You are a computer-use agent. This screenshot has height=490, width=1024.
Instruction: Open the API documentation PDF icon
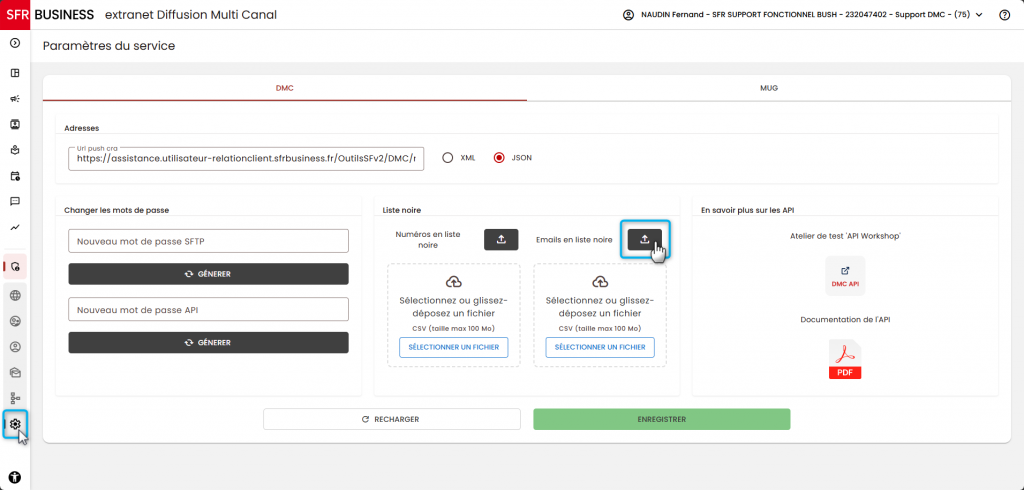(845, 359)
